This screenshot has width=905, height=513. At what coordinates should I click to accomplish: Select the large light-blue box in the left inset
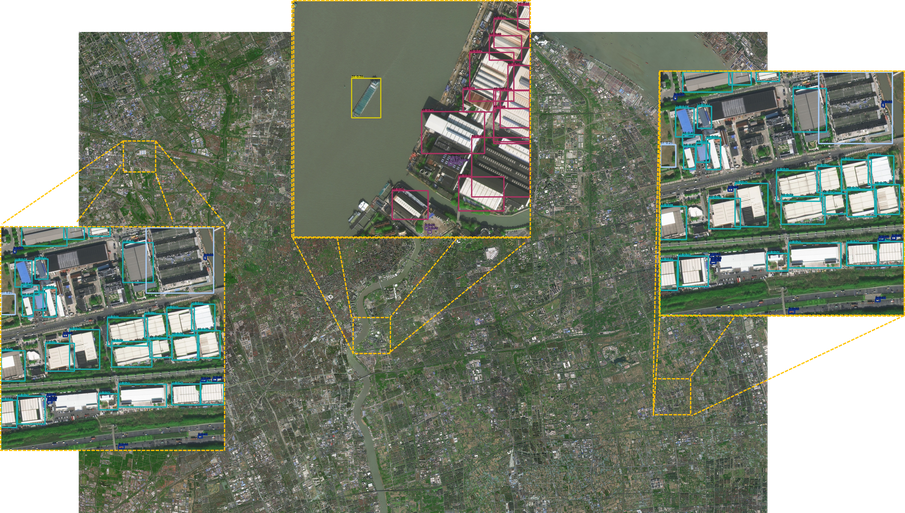(x=180, y=260)
